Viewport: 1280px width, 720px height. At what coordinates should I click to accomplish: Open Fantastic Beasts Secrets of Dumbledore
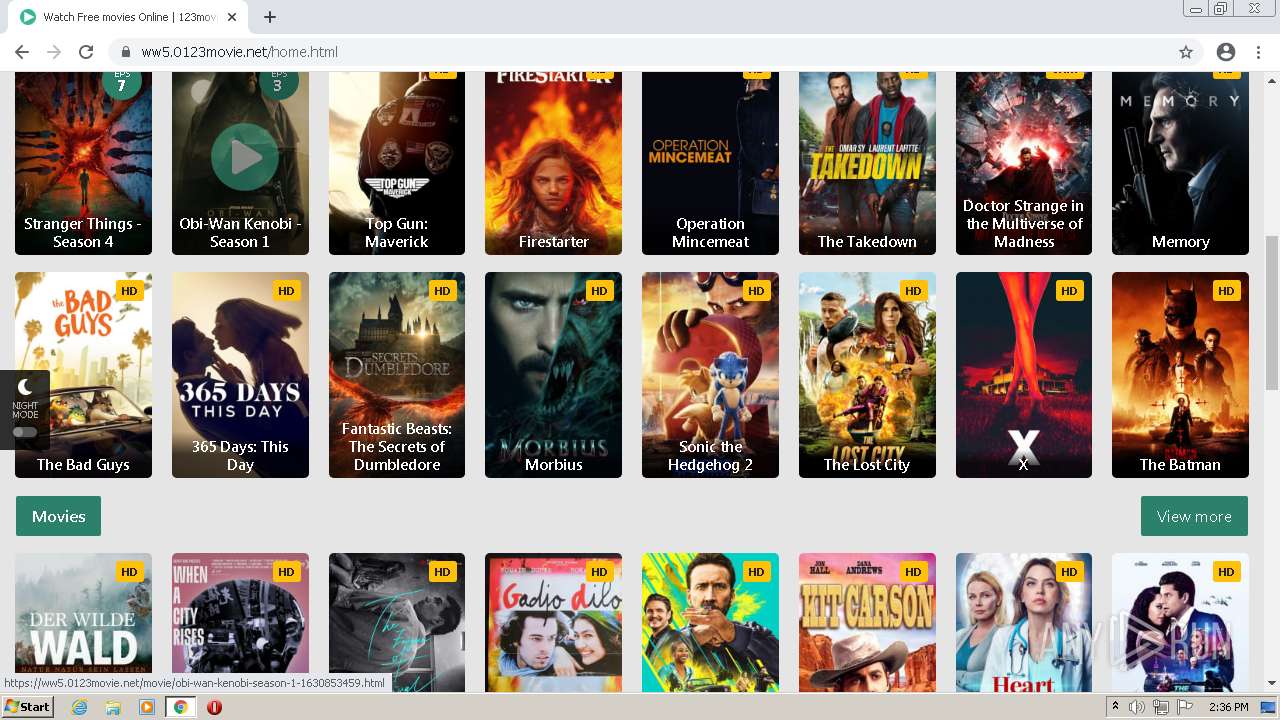pos(397,375)
